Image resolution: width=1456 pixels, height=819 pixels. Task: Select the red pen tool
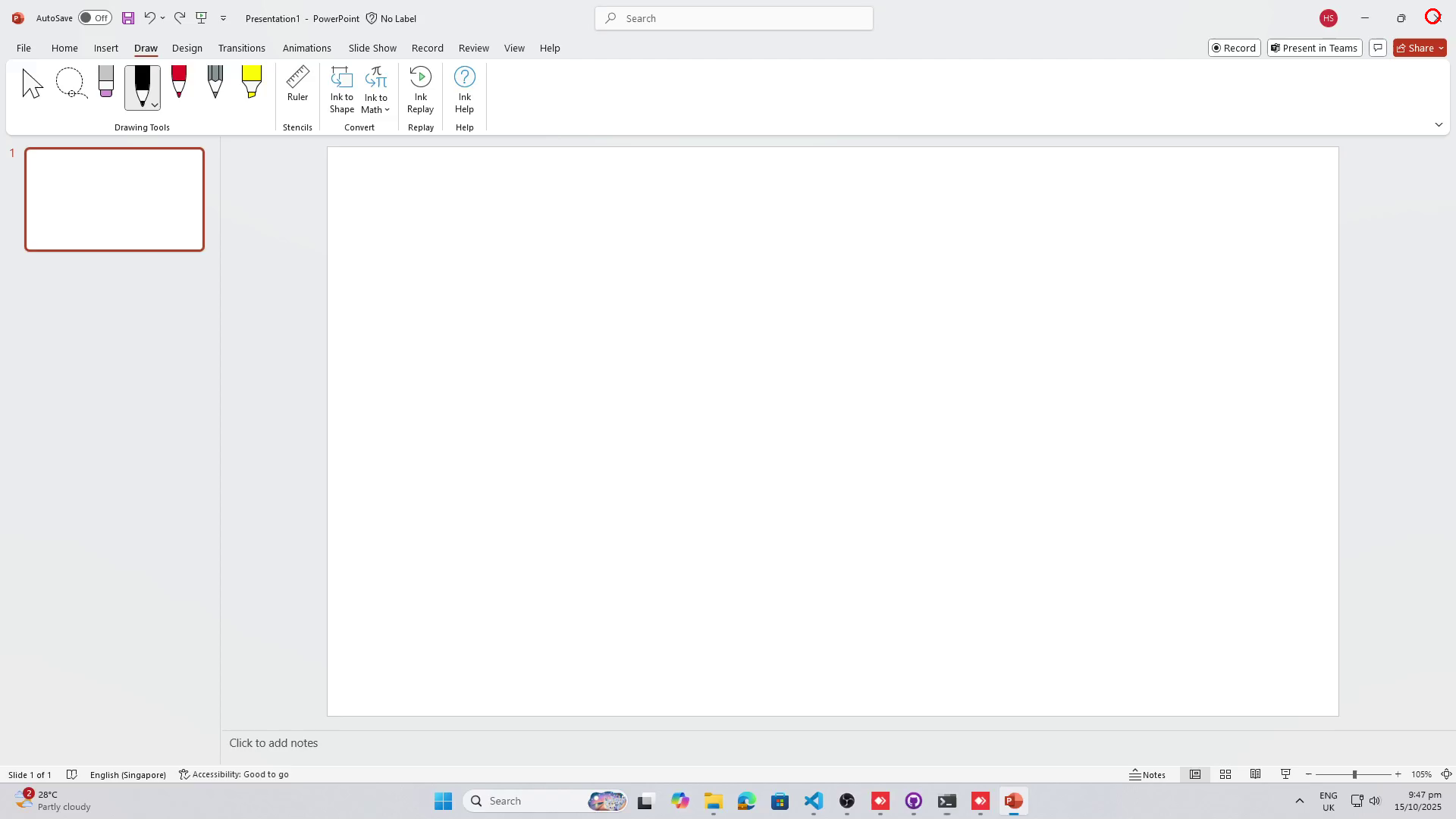coord(179,82)
